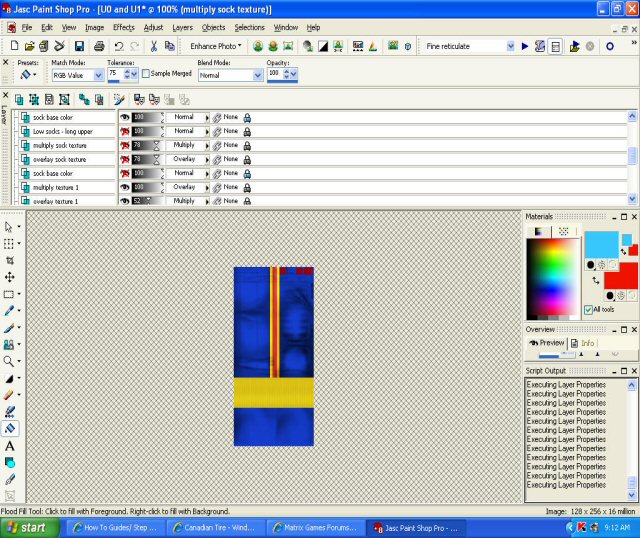This screenshot has width=640, height=538.
Task: Click the Undo arrow icon
Action: click(120, 46)
